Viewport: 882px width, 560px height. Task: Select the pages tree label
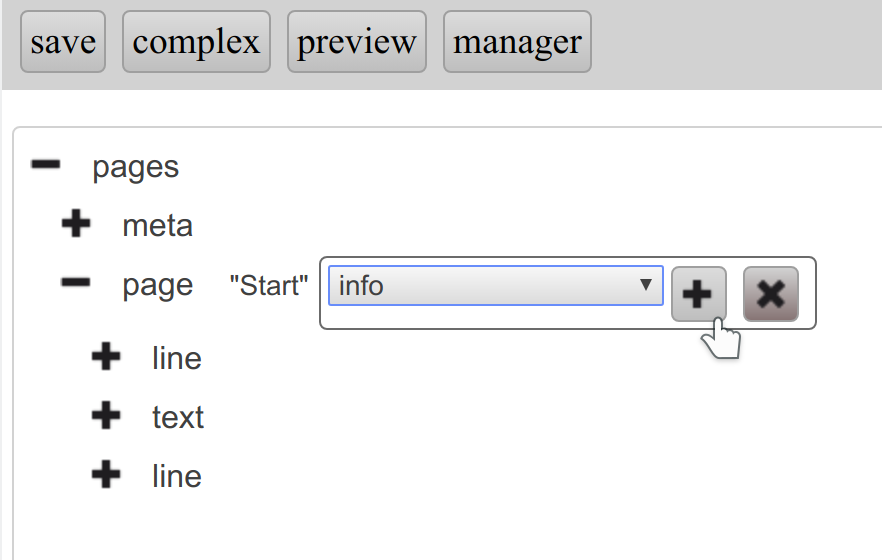pyautogui.click(x=135, y=166)
